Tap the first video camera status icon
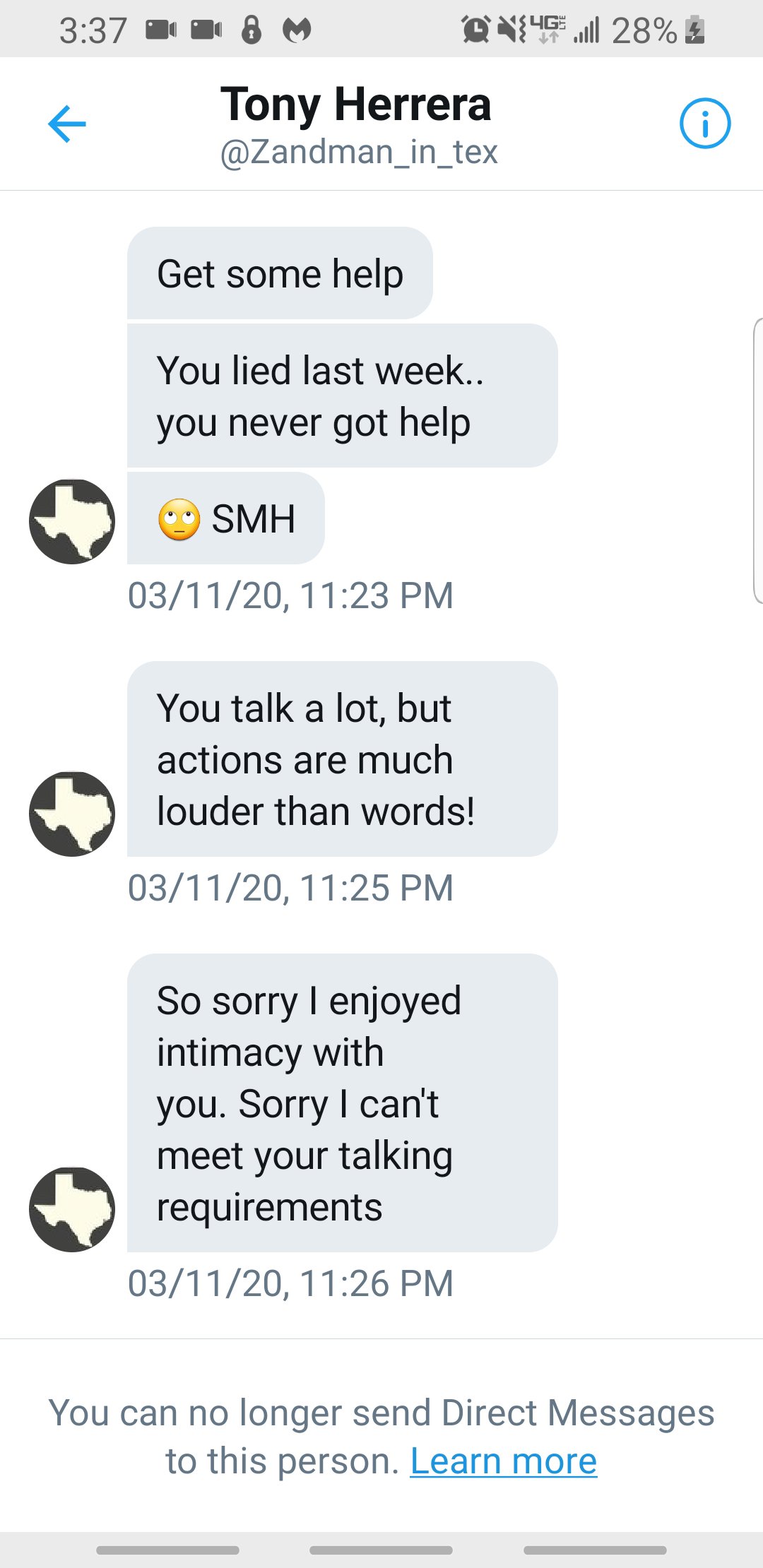Viewport: 763px width, 1568px height. [161, 30]
